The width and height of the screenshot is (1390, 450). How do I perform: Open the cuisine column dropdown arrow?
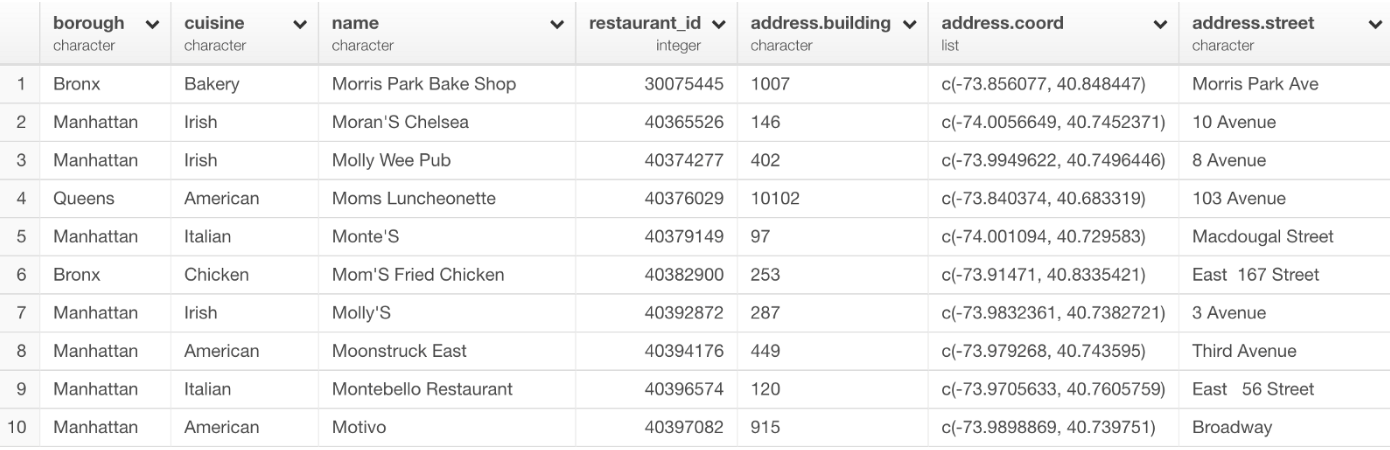pyautogui.click(x=299, y=24)
